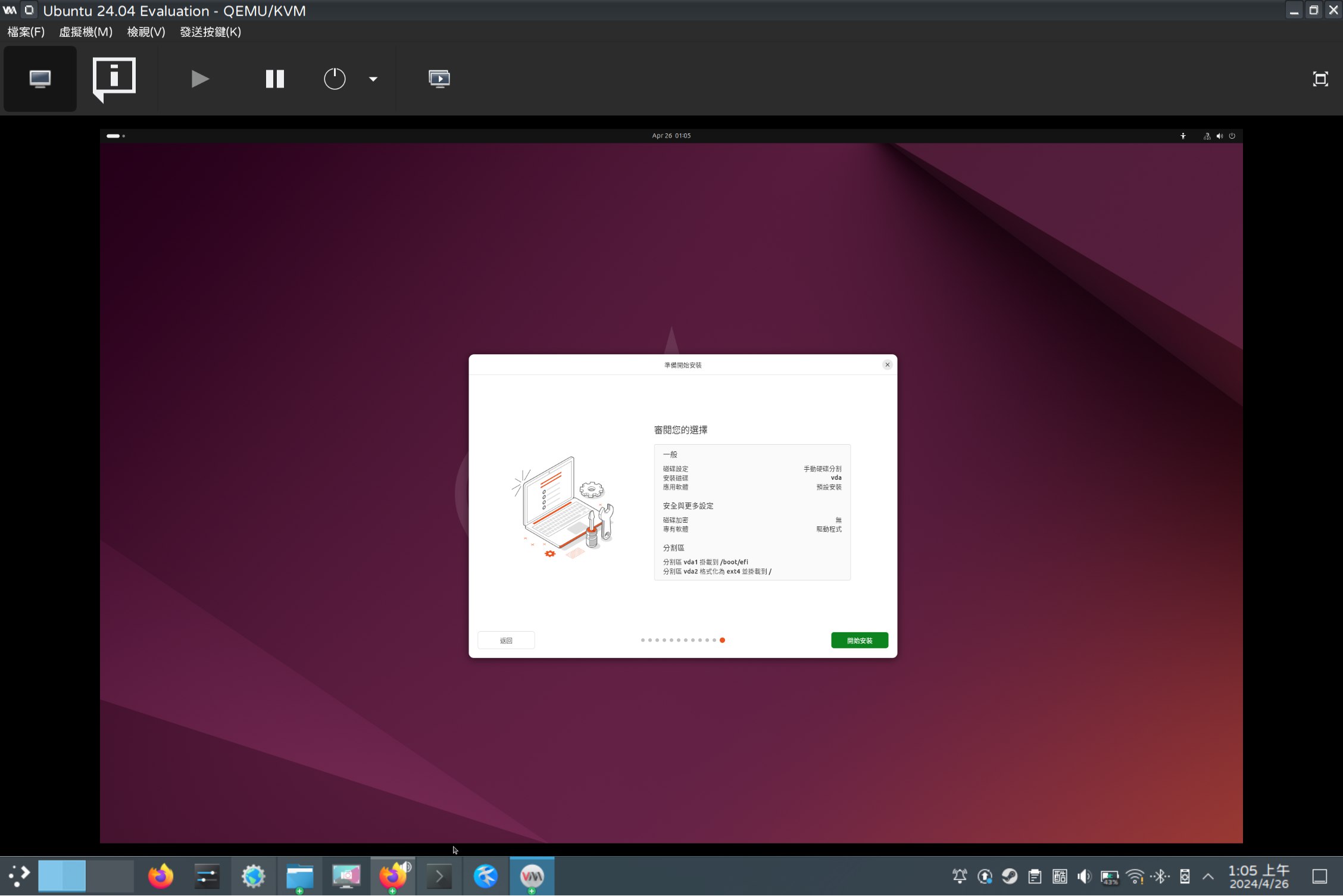Expand hidden system tray icons arrow
This screenshot has width=1343, height=896.
pyautogui.click(x=1208, y=876)
